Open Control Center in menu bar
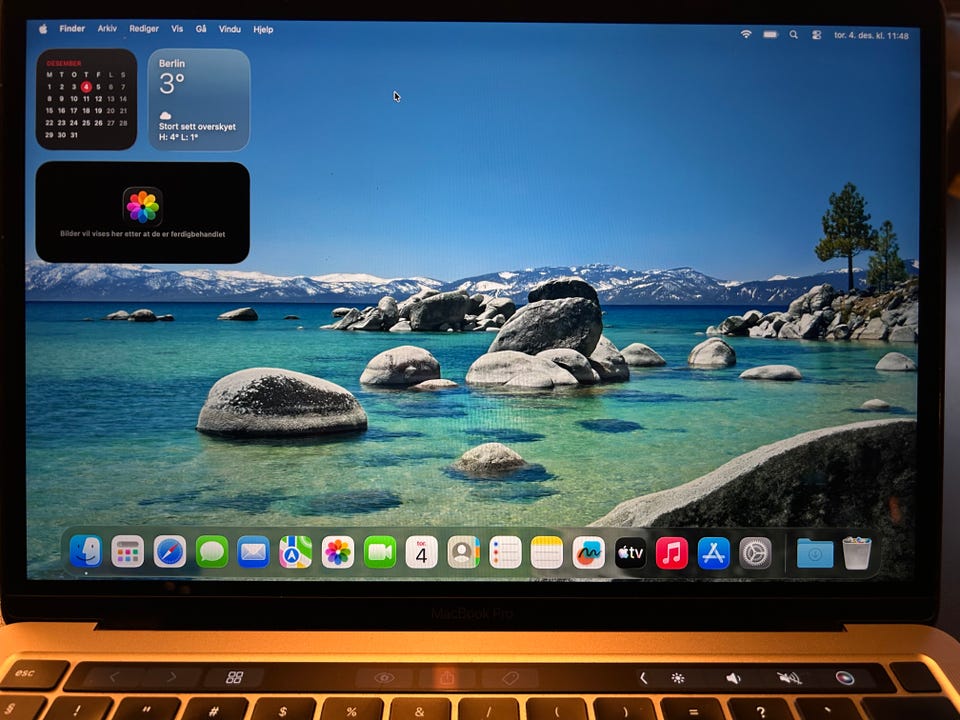Viewport: 960px width, 720px height. pyautogui.click(x=816, y=36)
